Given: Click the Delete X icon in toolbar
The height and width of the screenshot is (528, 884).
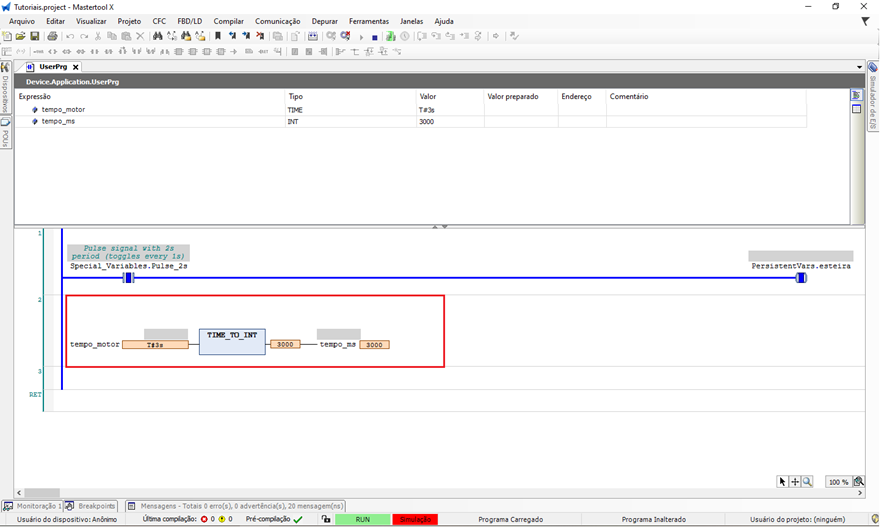Looking at the screenshot, I should pyautogui.click(x=140, y=36).
